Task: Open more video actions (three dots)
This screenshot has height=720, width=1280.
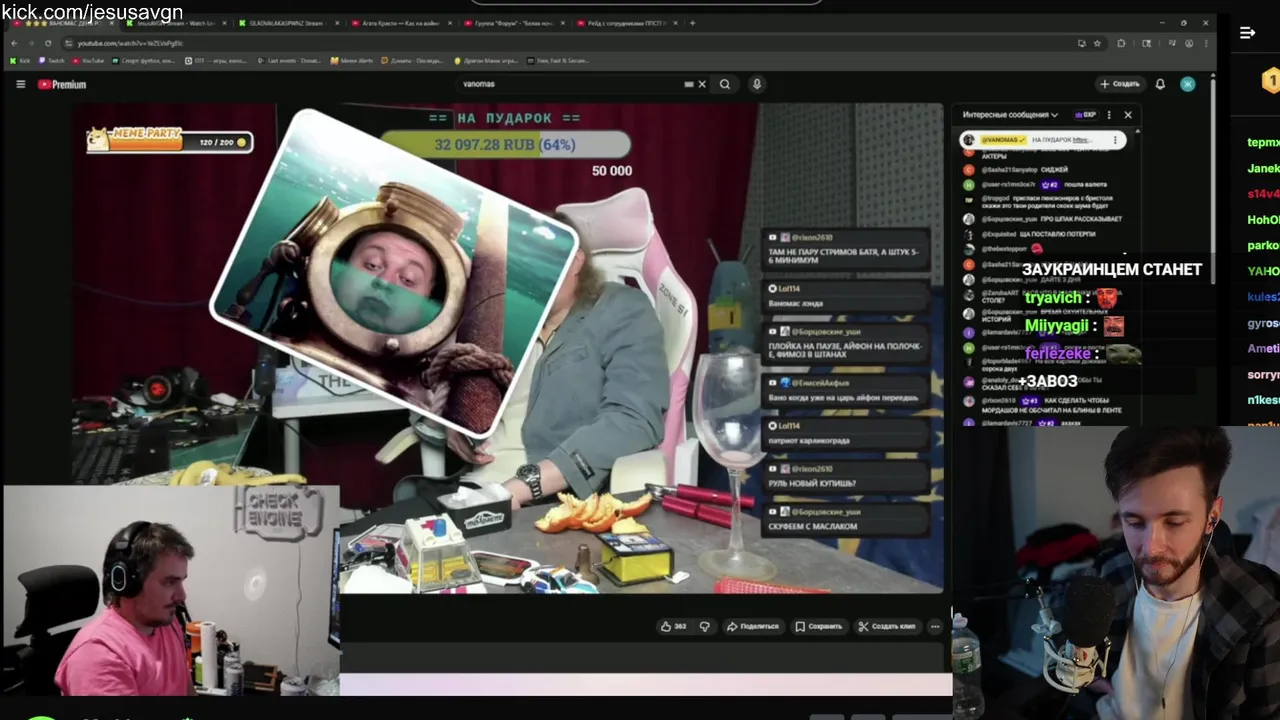Action: pos(935,626)
